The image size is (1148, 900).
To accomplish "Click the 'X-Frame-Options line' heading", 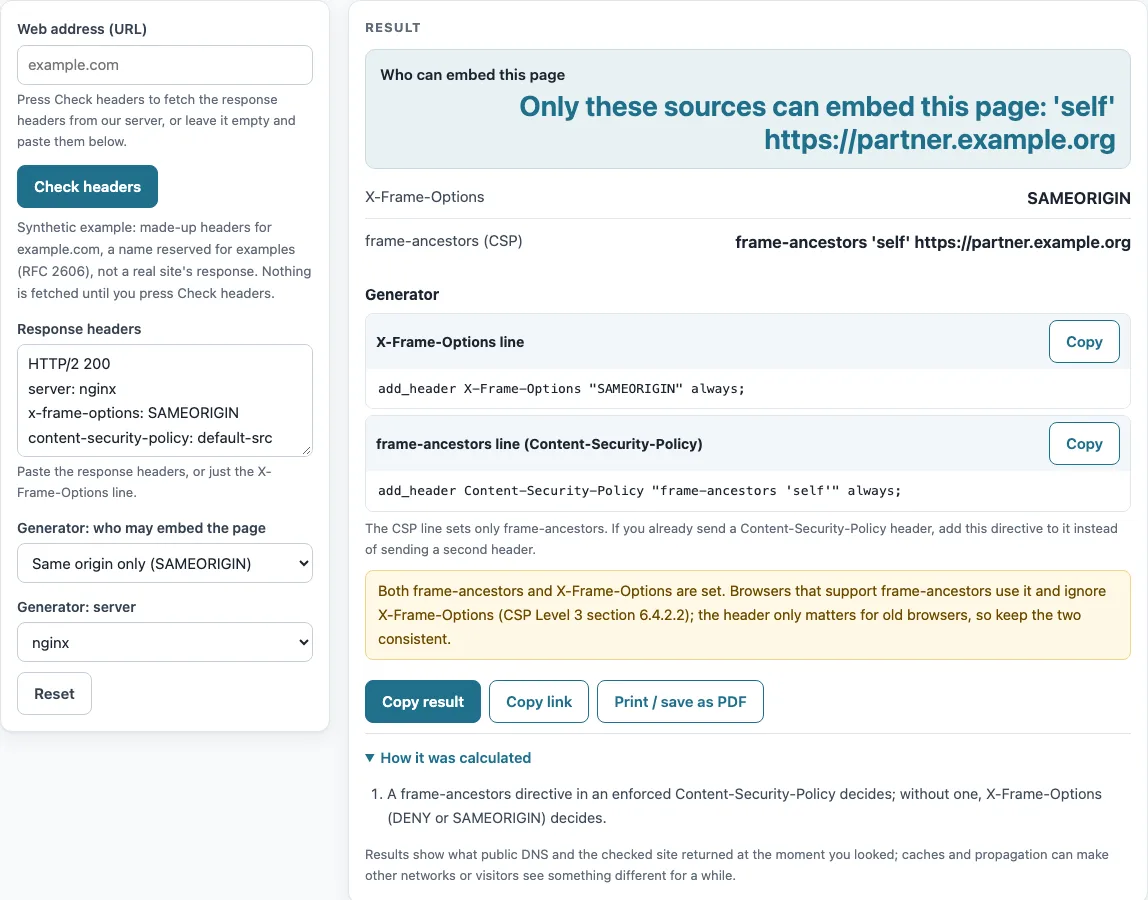I will click(x=450, y=342).
